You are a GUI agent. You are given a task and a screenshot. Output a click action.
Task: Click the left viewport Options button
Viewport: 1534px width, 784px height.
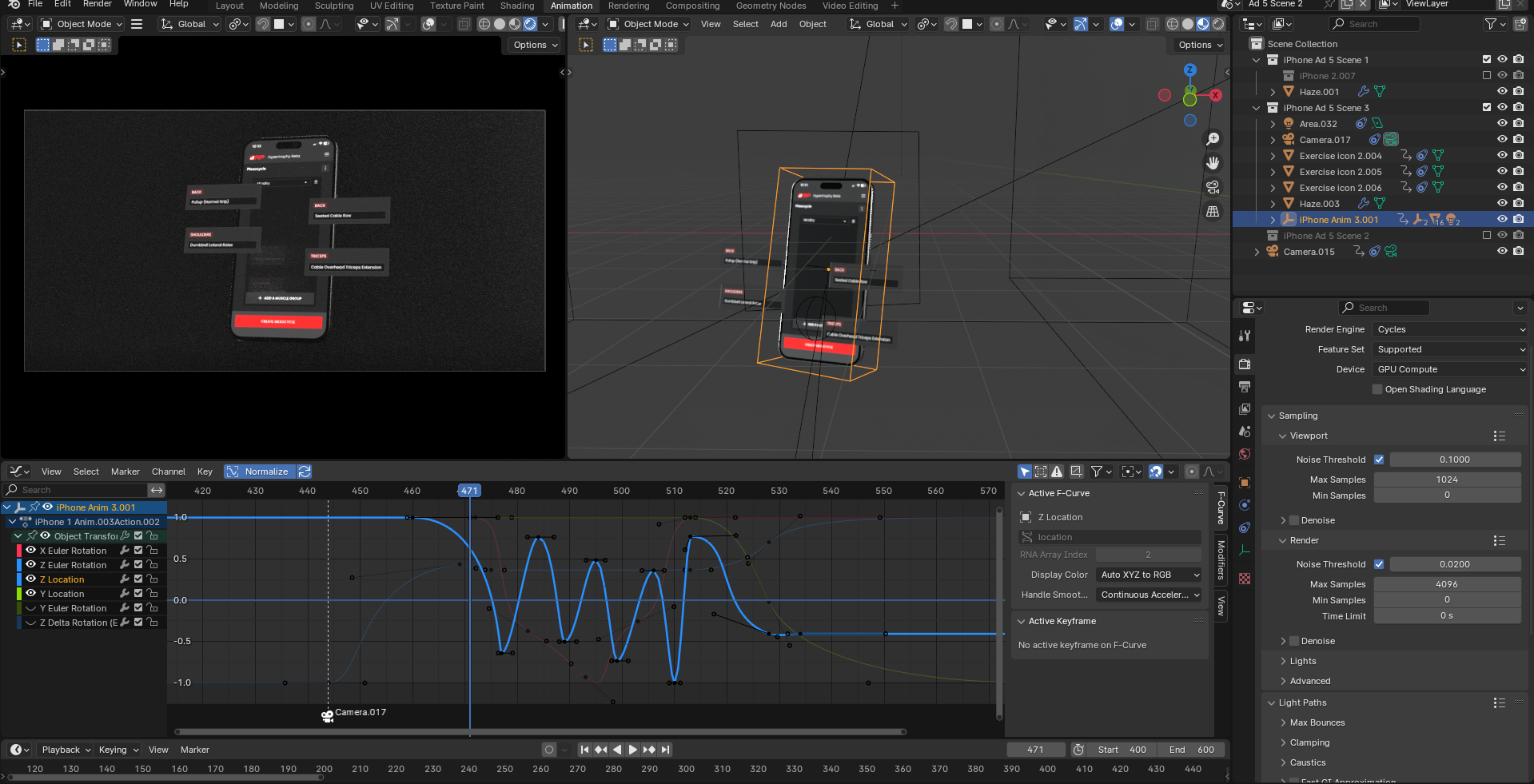tap(535, 45)
